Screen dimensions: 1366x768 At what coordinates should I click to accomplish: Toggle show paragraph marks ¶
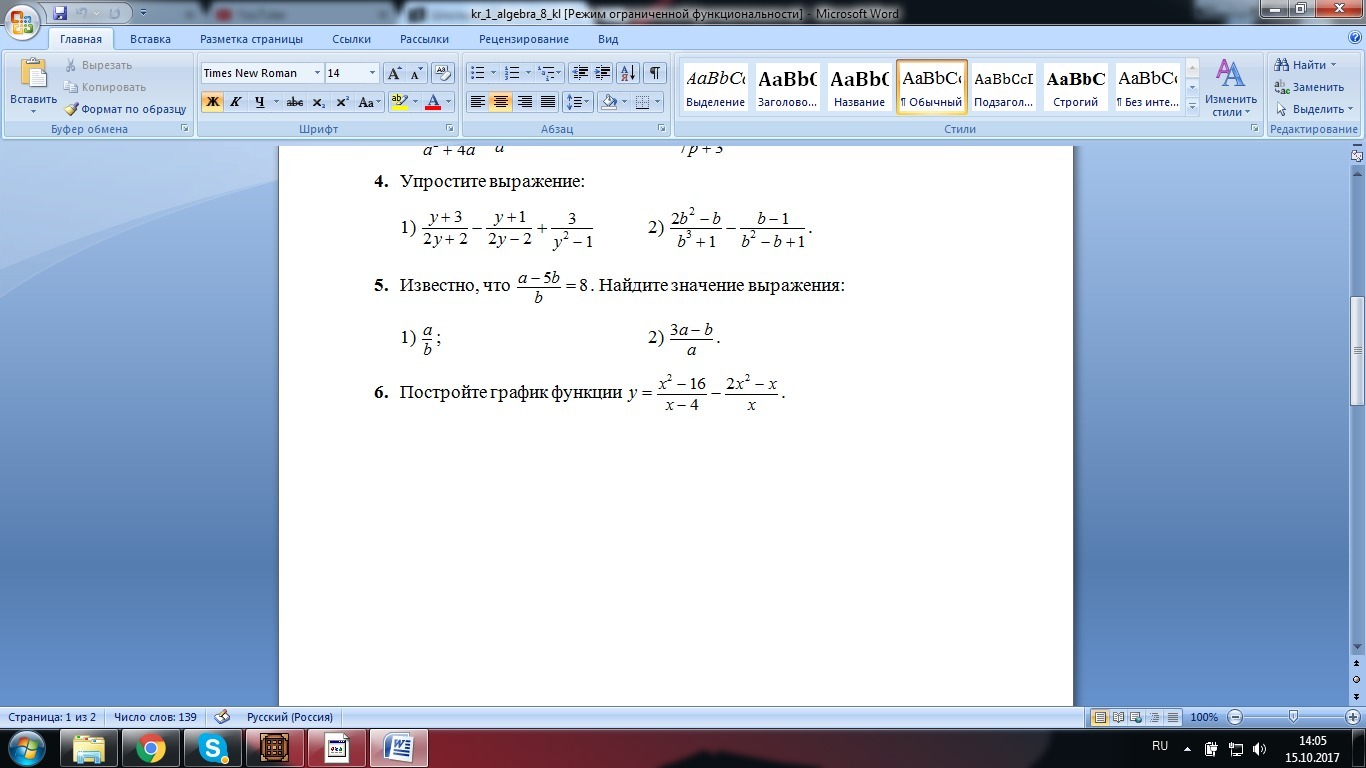655,73
